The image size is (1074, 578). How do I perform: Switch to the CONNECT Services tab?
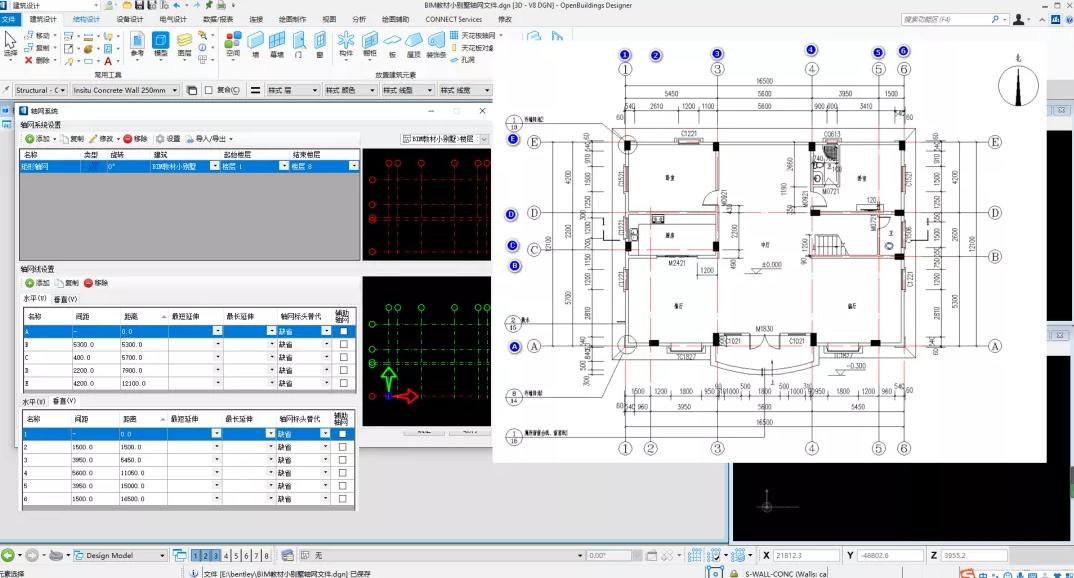click(x=453, y=19)
